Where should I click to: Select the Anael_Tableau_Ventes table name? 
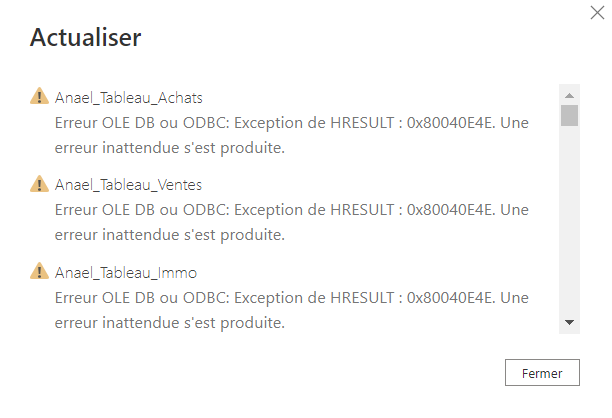[x=128, y=185]
